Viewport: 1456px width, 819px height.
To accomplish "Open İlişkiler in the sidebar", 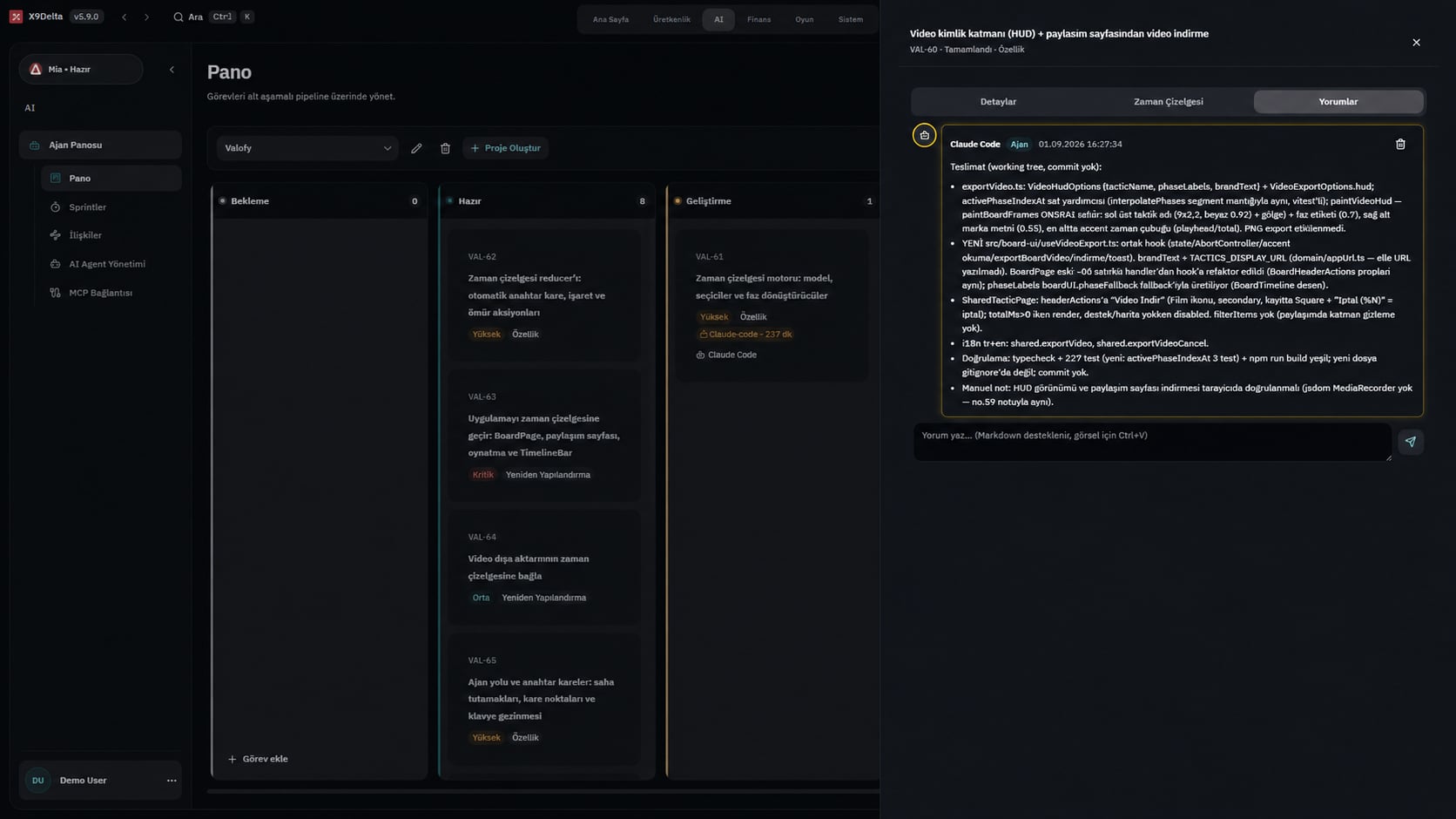I will point(111,235).
